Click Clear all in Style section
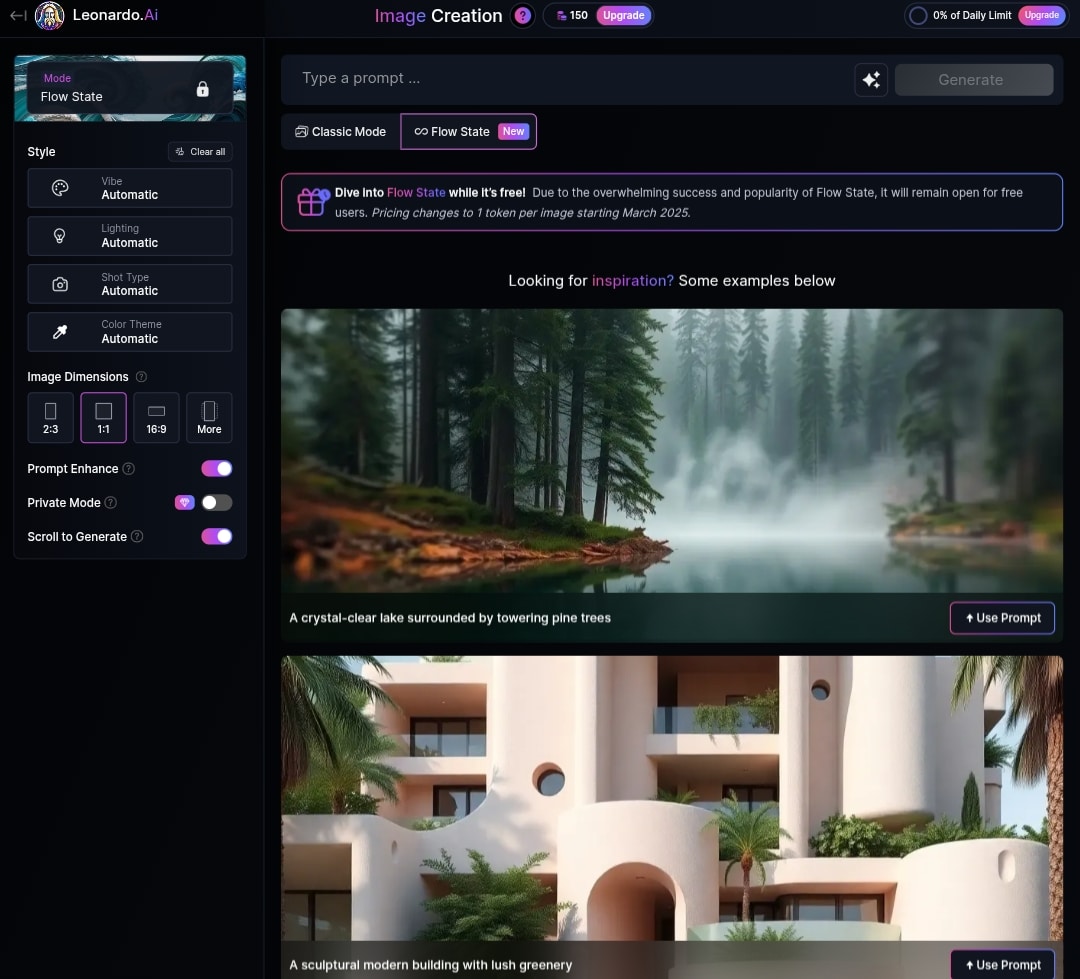This screenshot has width=1080, height=979. [200, 152]
